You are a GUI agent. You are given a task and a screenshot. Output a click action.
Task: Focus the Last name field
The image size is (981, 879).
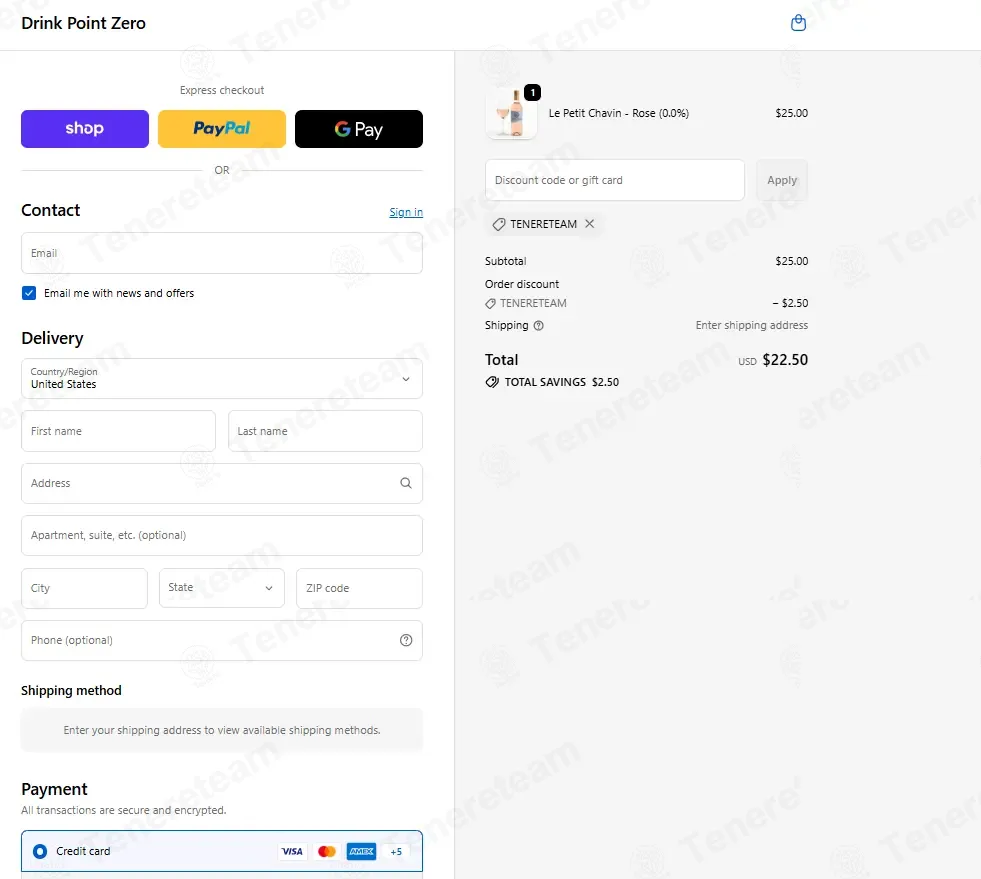325,431
